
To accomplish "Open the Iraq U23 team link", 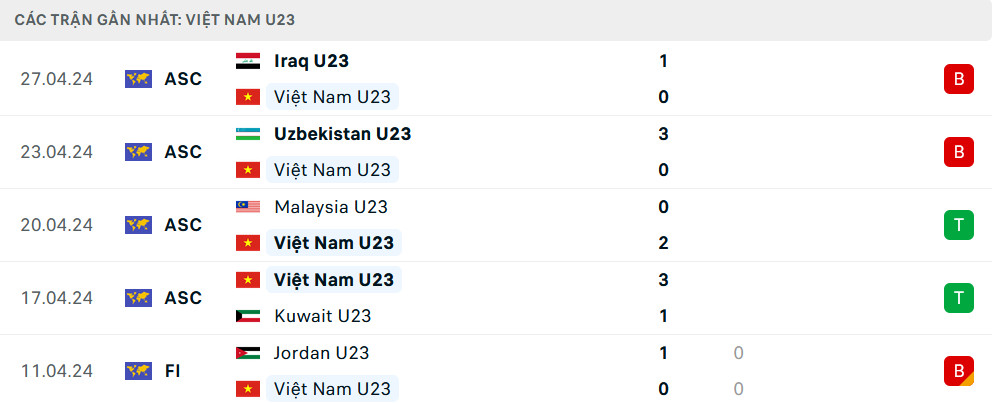I will click(311, 61).
